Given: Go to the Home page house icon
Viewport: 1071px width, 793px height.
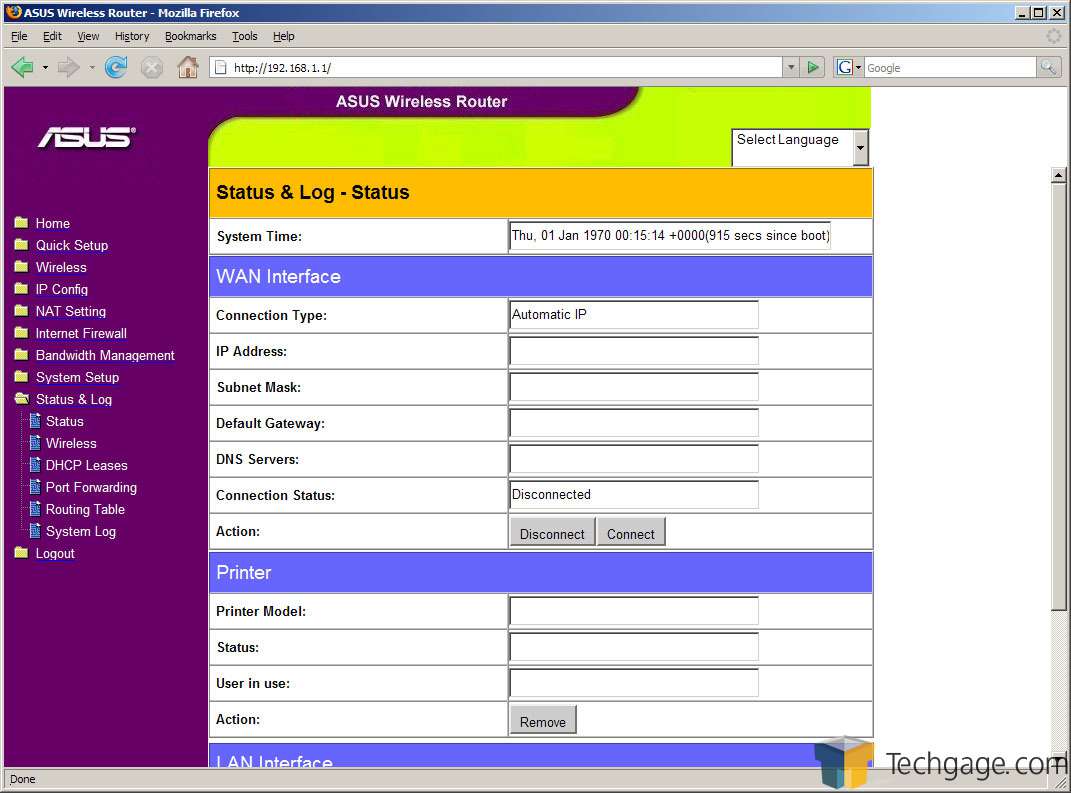Looking at the screenshot, I should 188,67.
